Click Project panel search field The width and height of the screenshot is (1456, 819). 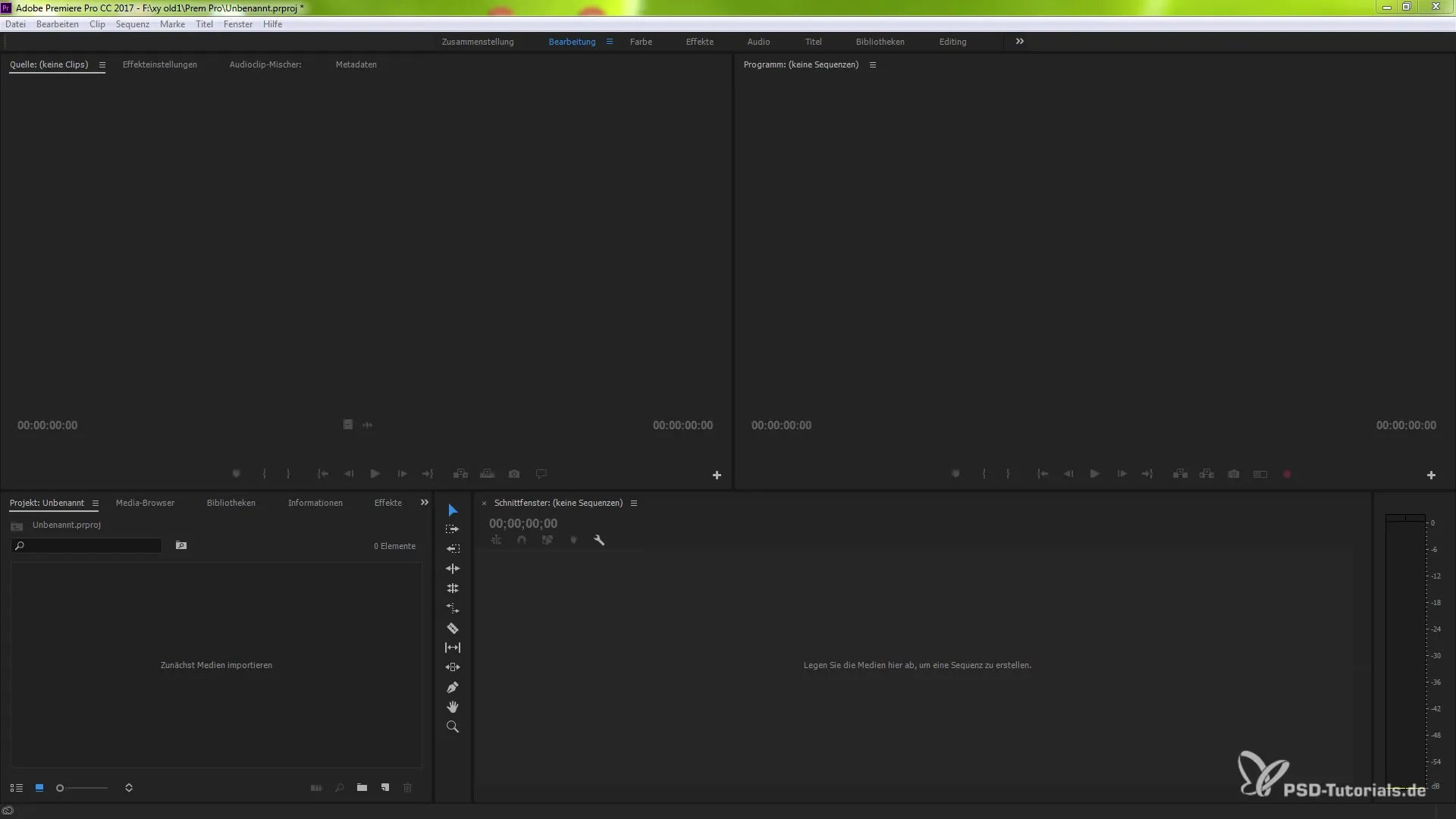click(86, 545)
